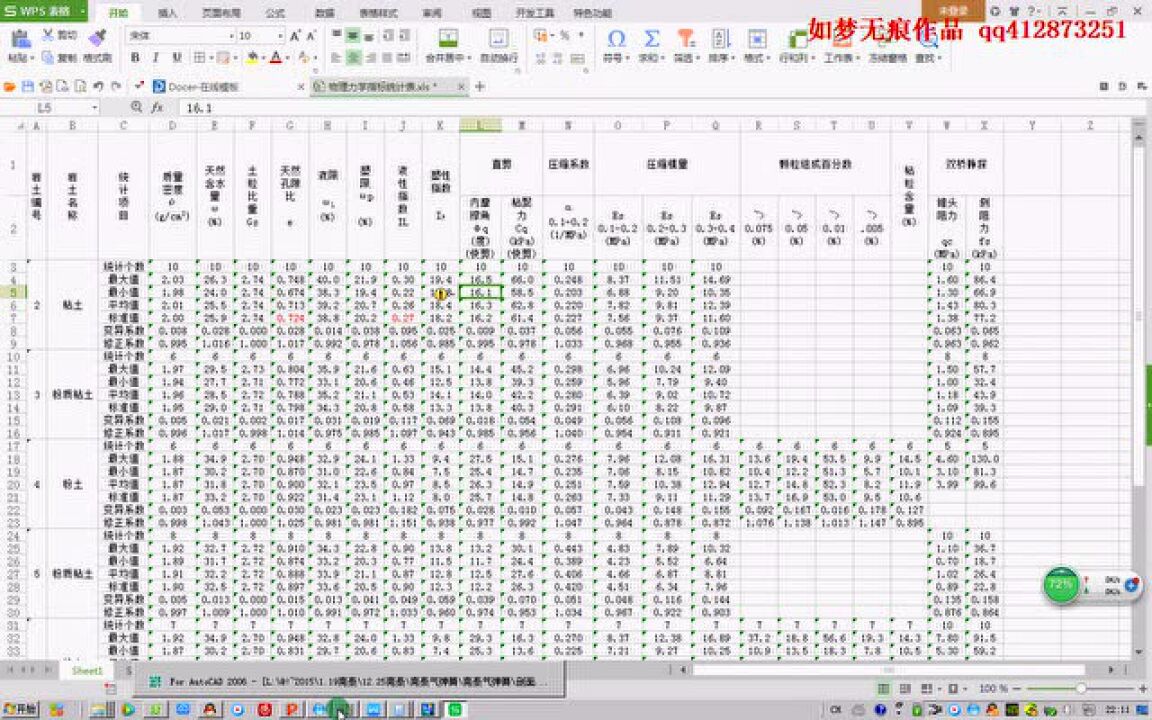
Task: Toggle top vertical alignment
Action: 336,35
